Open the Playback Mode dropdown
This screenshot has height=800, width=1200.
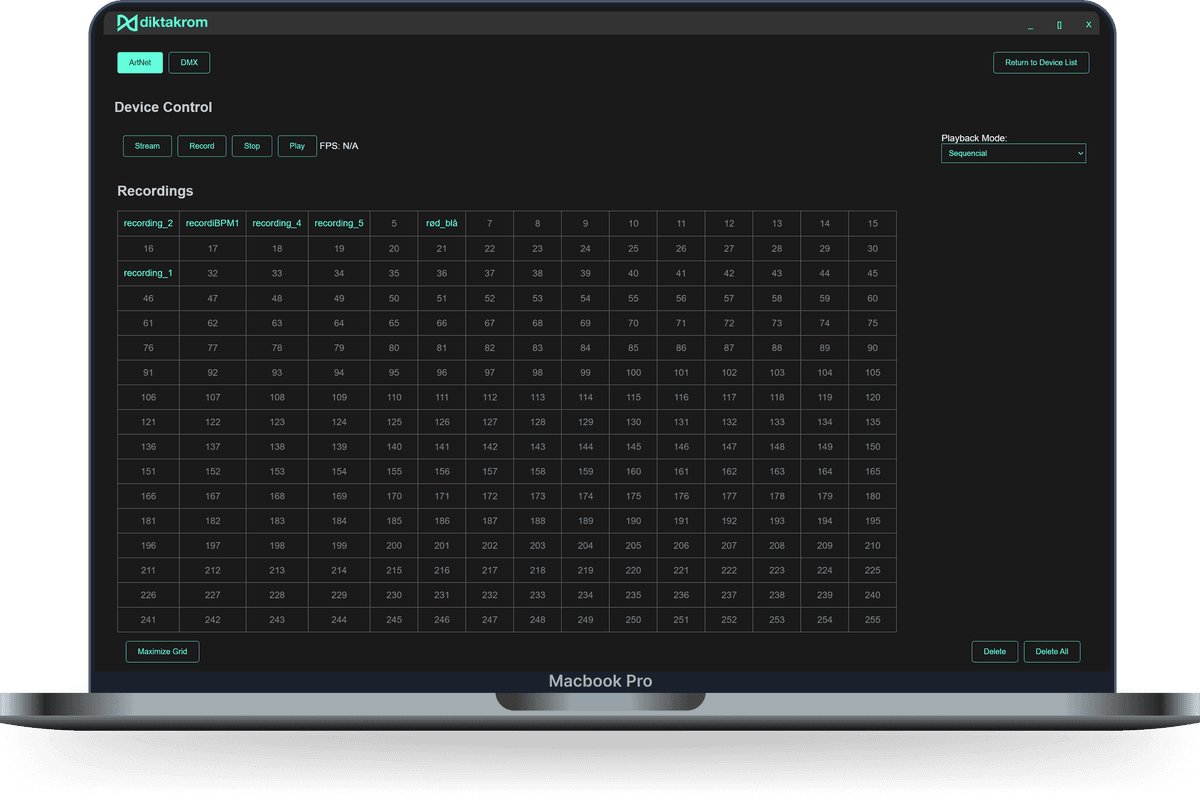pos(1012,153)
